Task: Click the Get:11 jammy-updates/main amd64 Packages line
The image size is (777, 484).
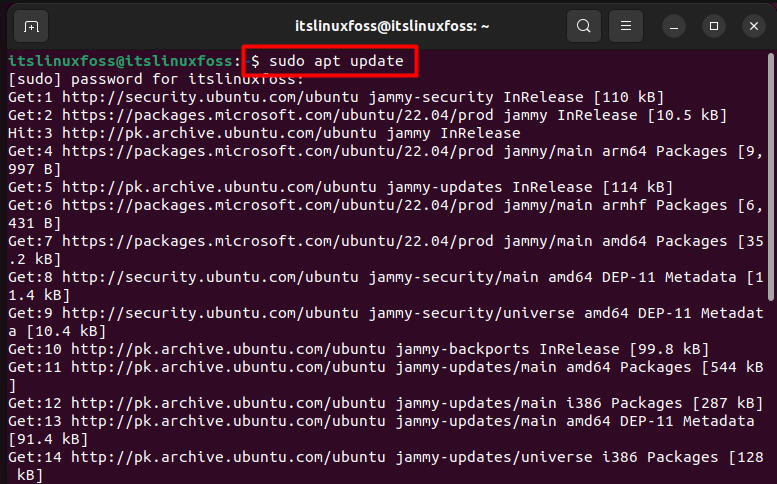Action: pyautogui.click(x=386, y=376)
